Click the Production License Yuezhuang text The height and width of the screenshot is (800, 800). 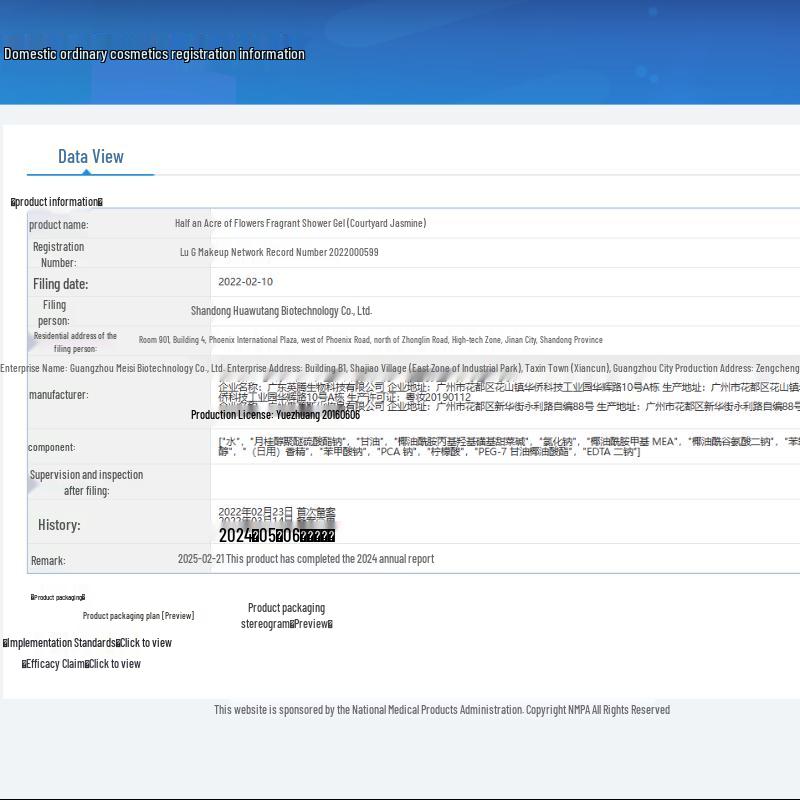click(x=275, y=415)
